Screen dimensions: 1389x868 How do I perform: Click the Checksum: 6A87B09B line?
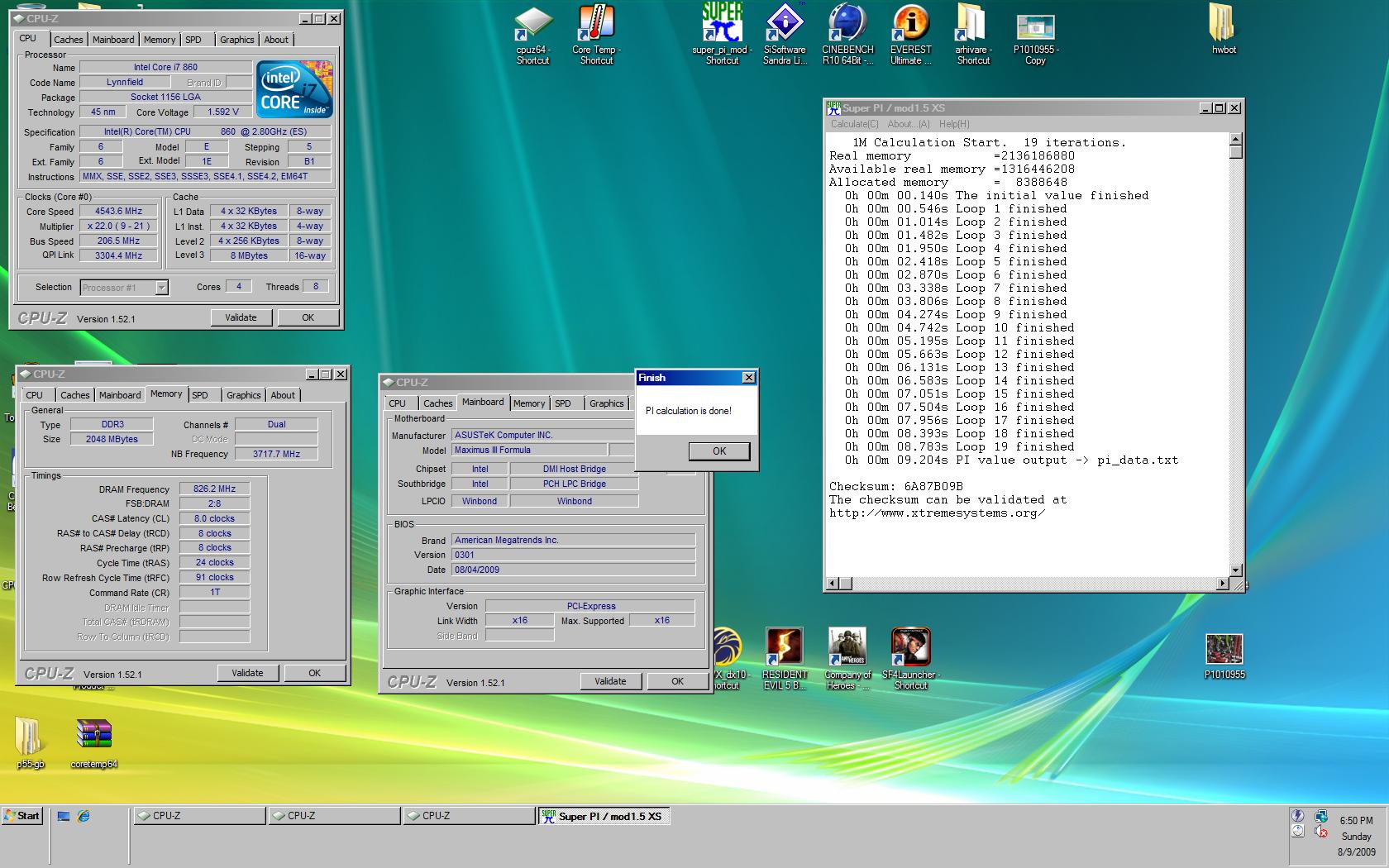[896, 487]
